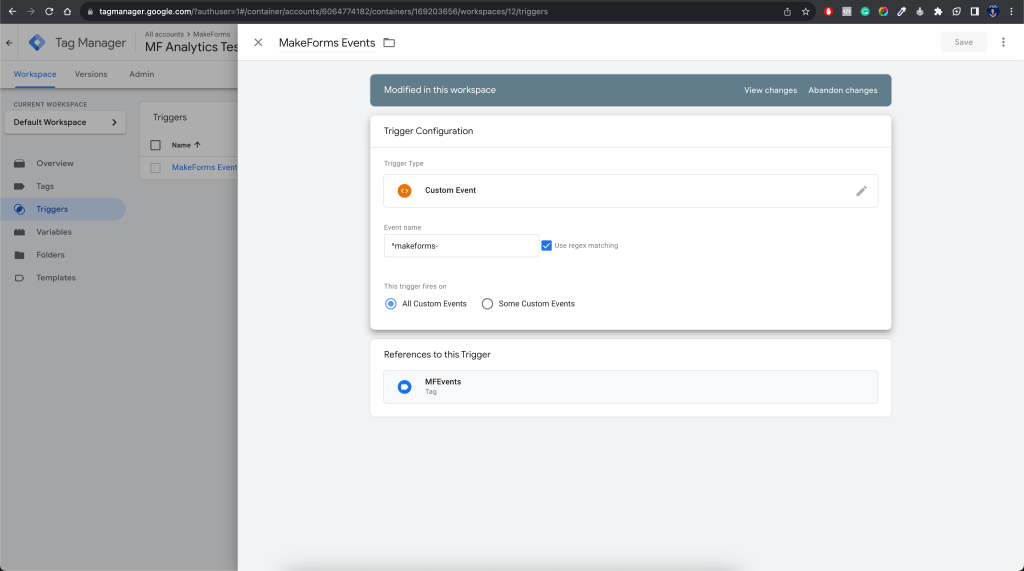Screen dimensions: 1024x571
Task: Sort triggers by the Name column
Action: (x=185, y=145)
